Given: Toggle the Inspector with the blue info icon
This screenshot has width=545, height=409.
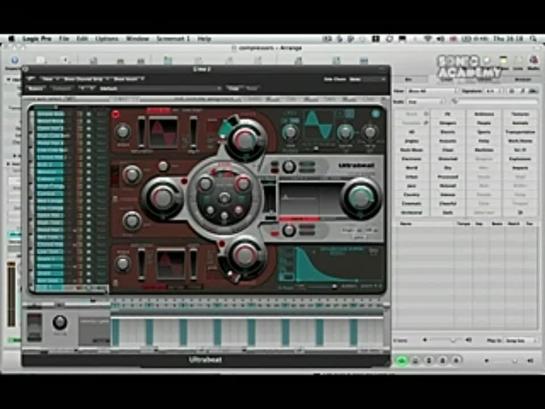Looking at the screenshot, I should (15, 60).
